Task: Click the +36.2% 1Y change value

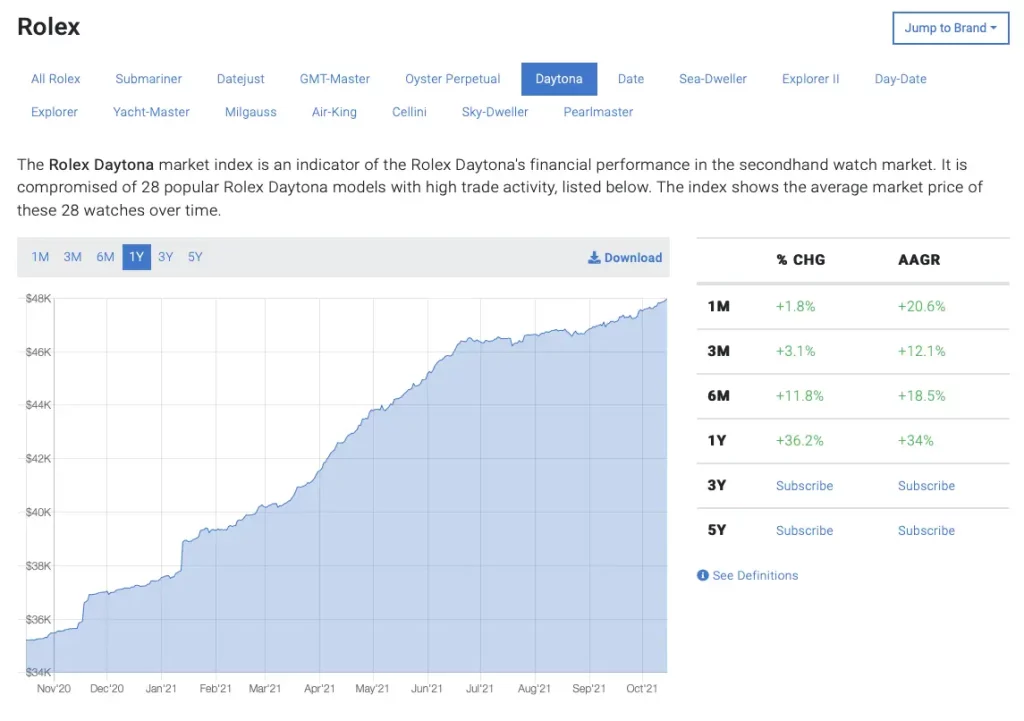Action: tap(799, 441)
